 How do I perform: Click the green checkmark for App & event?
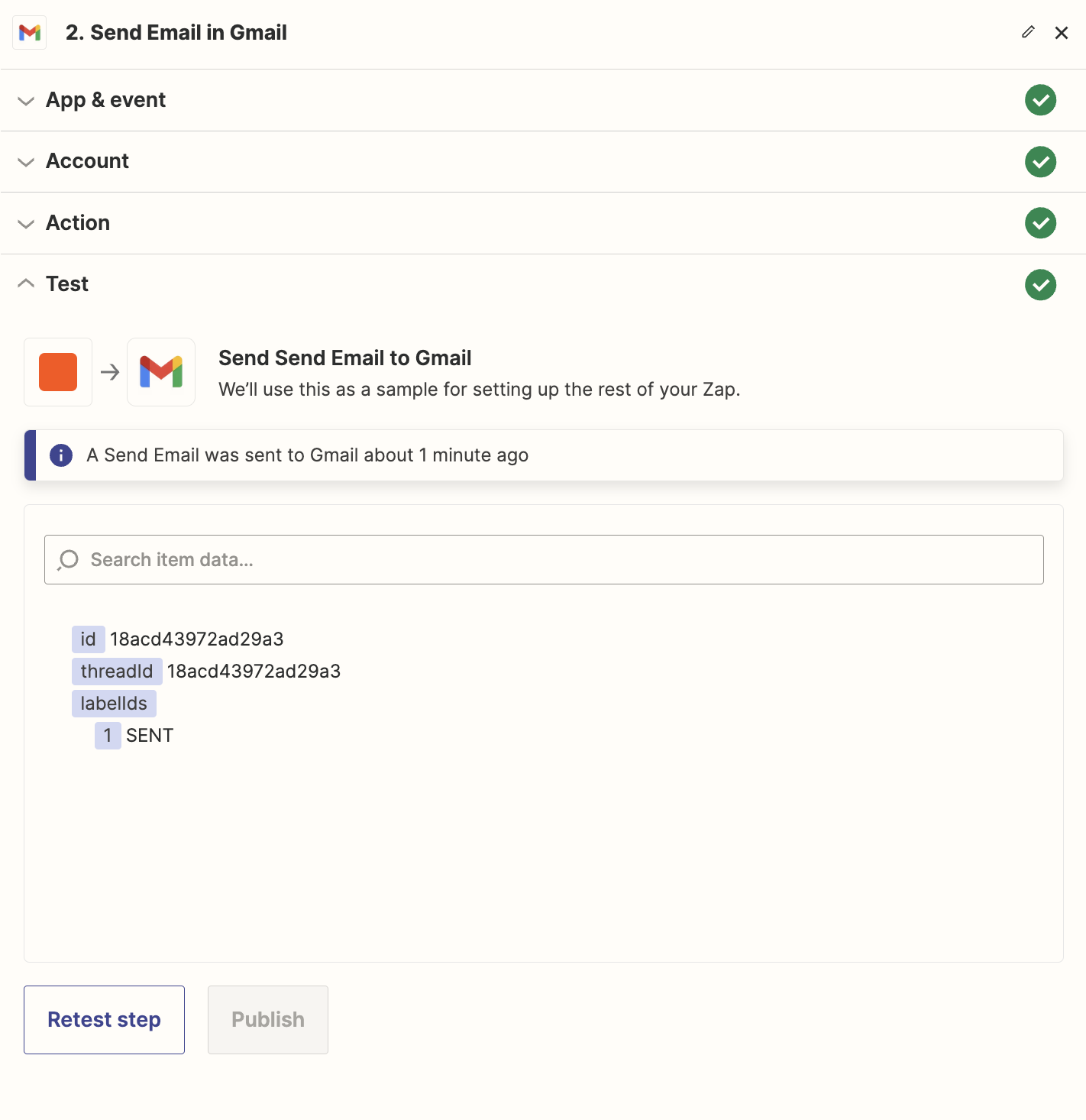[x=1040, y=100]
